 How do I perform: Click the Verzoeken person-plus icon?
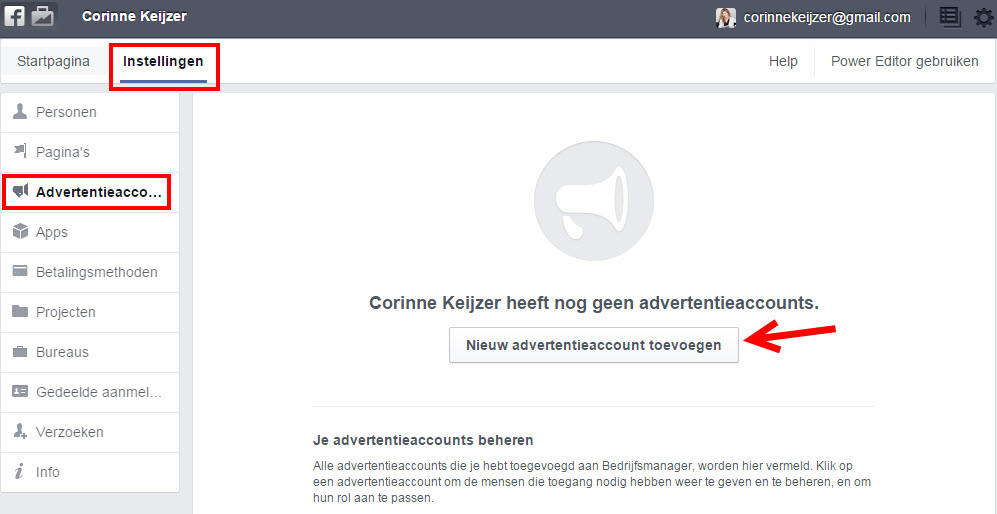click(x=20, y=432)
